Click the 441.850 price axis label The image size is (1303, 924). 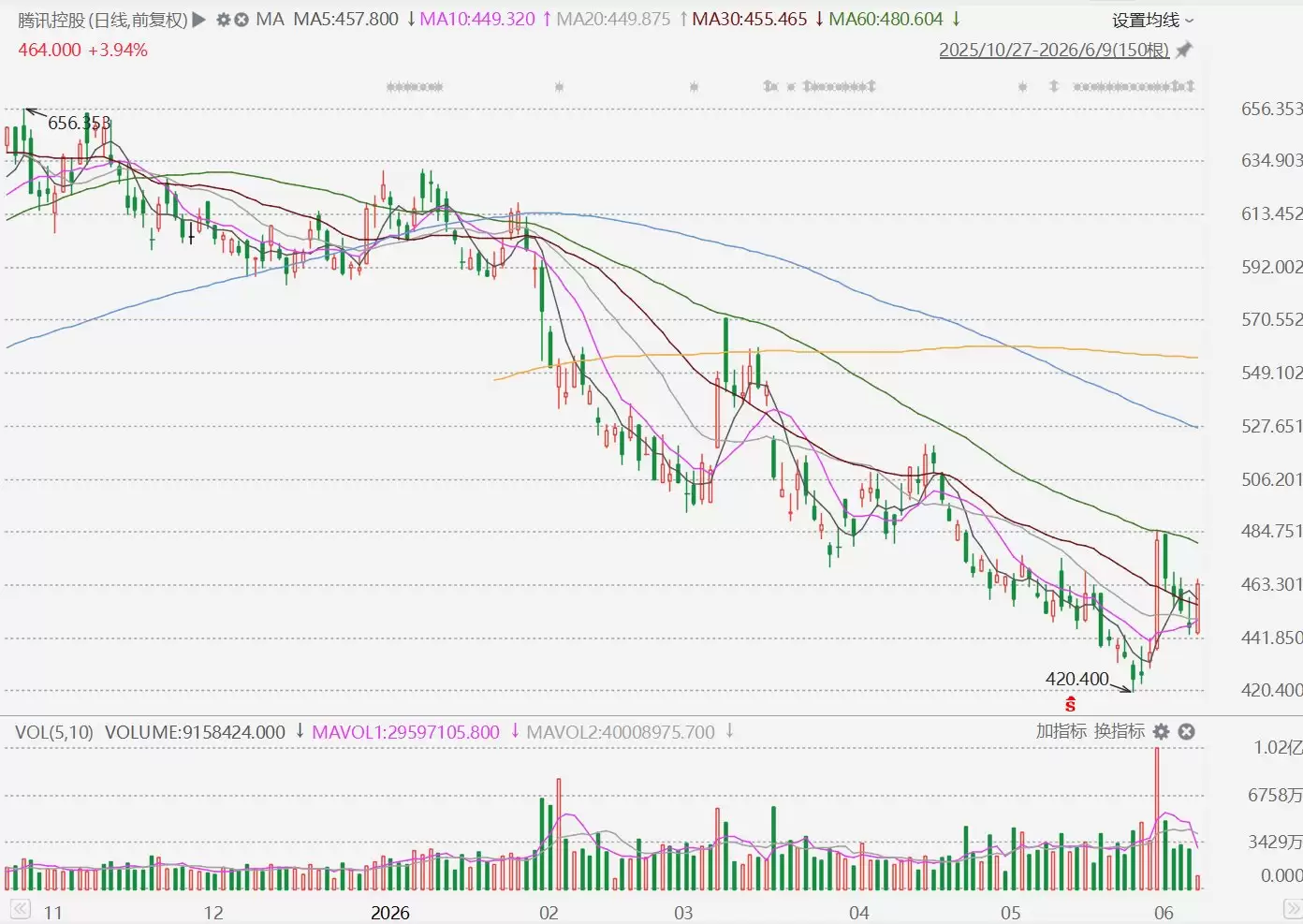[x=1271, y=638]
